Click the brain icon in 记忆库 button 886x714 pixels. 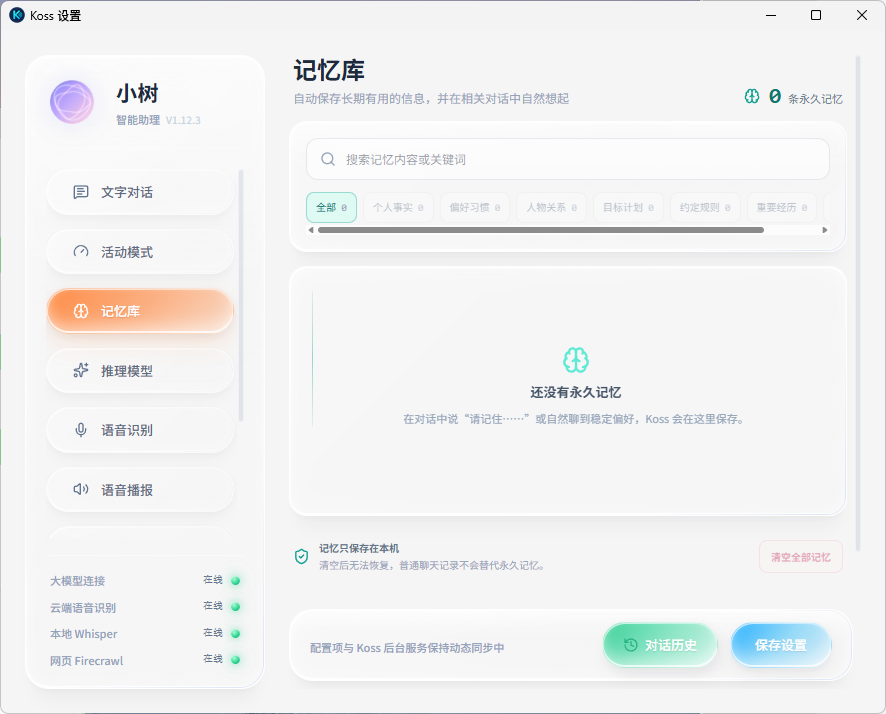81,311
